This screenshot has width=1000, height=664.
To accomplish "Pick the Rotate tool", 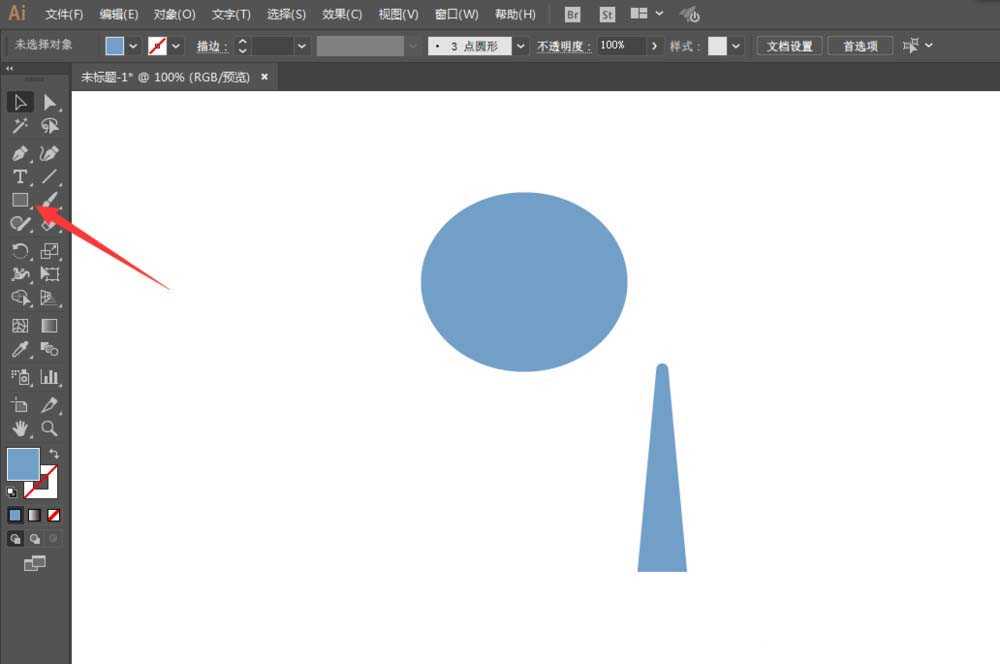I will (20, 251).
